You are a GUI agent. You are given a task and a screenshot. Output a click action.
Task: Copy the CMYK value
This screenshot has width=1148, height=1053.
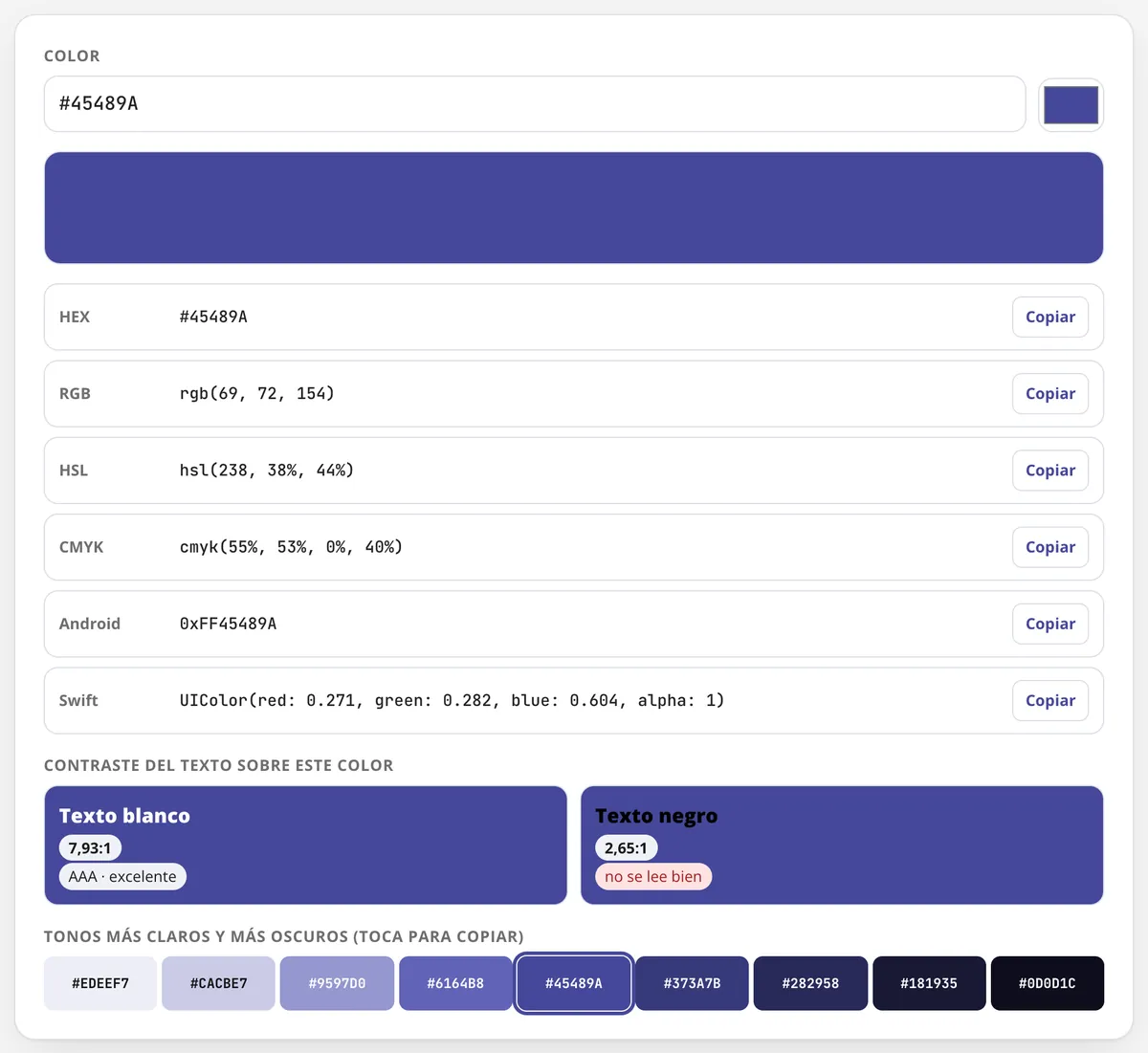click(1050, 547)
